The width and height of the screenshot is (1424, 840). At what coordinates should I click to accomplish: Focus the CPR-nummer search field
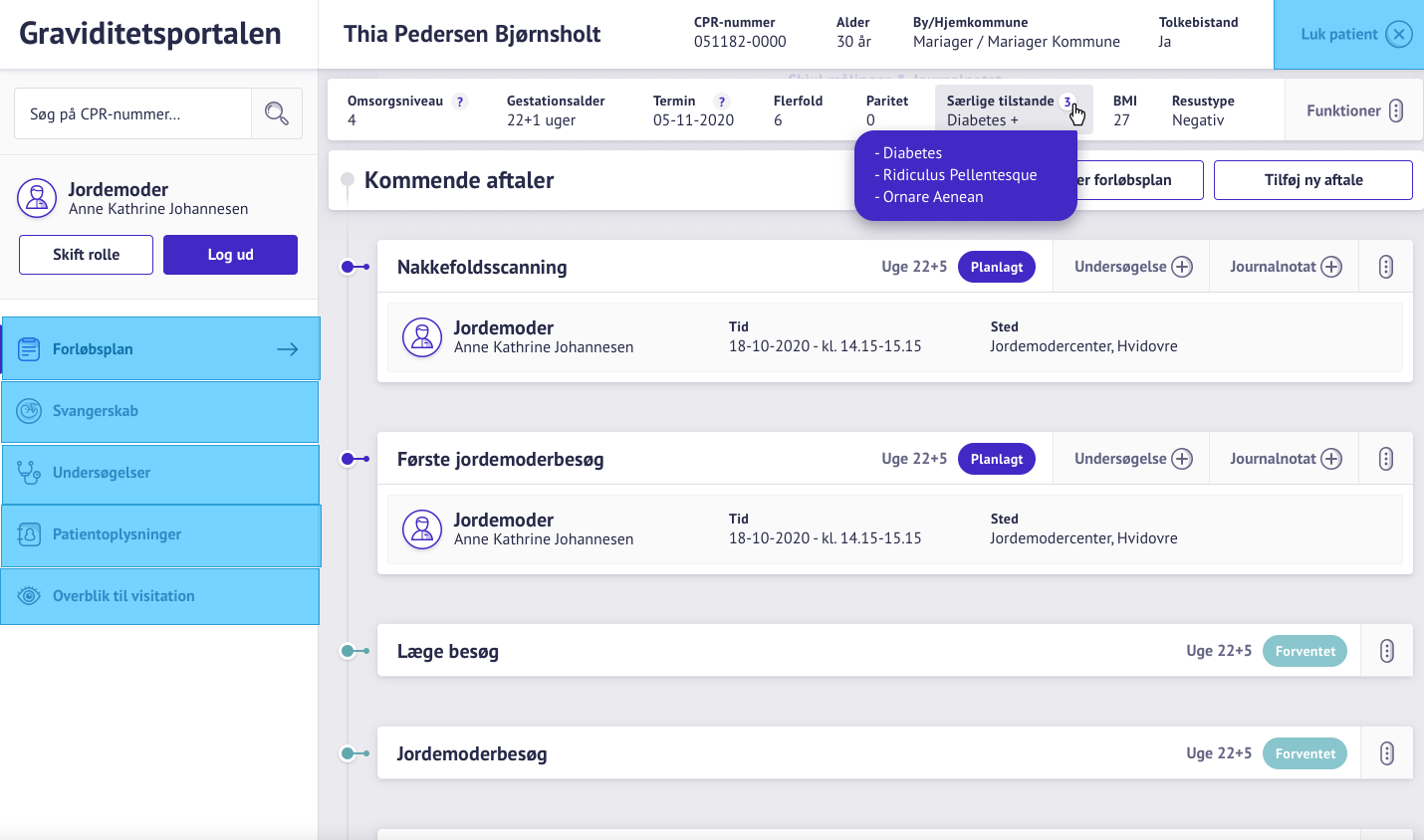point(132,113)
